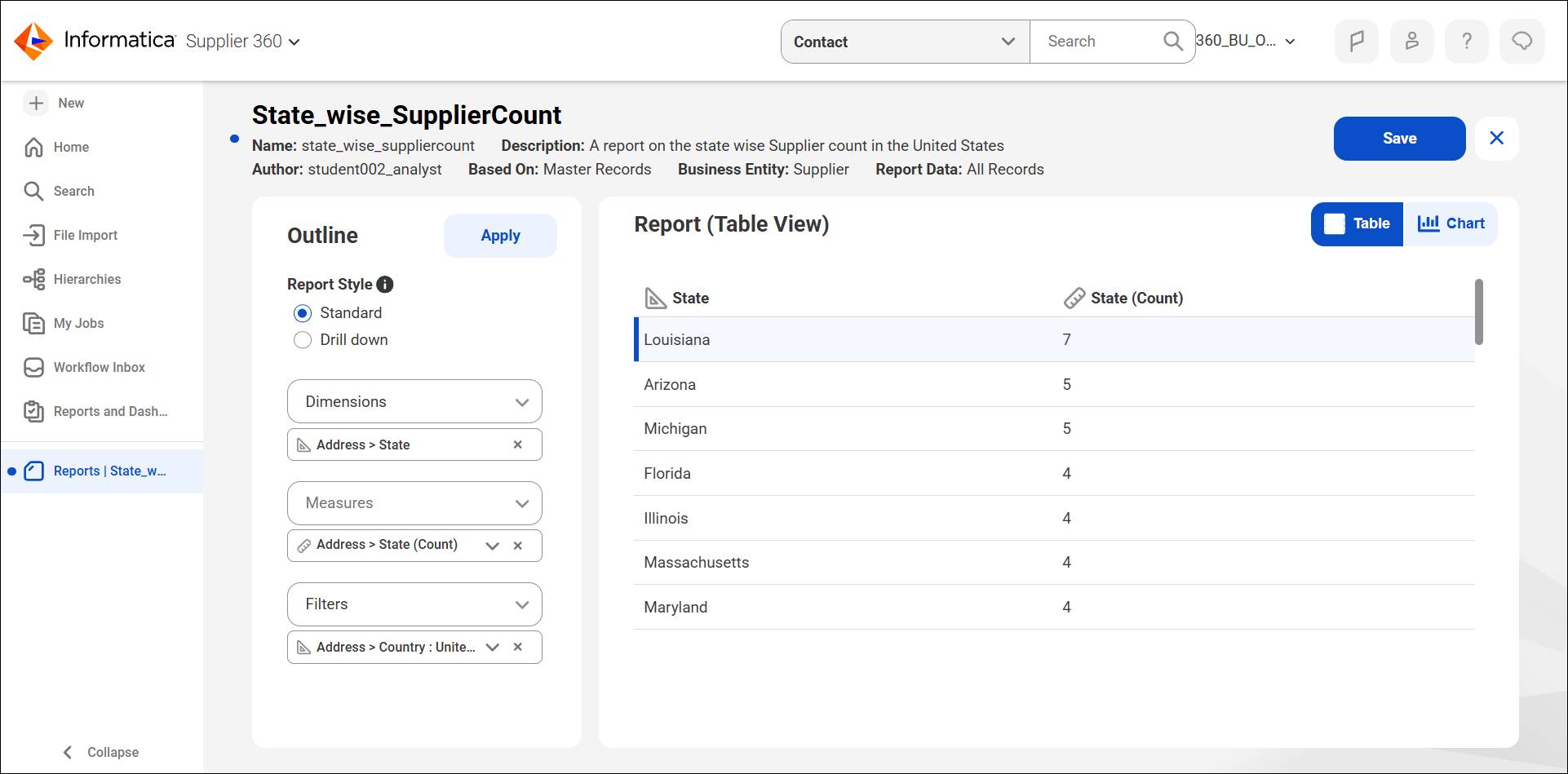
Task: Click the Apply button in Outline
Action: pos(500,236)
